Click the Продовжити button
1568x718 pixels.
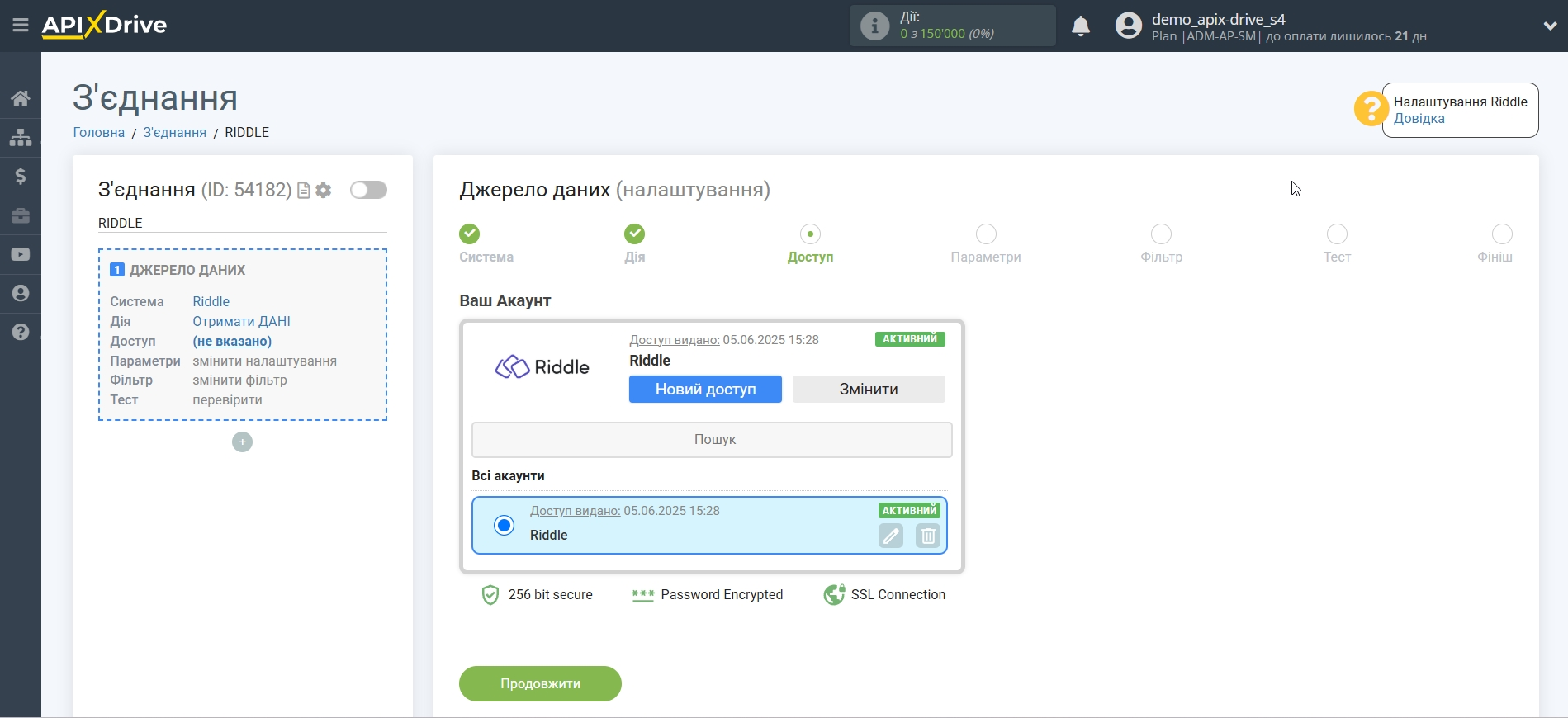pos(540,684)
